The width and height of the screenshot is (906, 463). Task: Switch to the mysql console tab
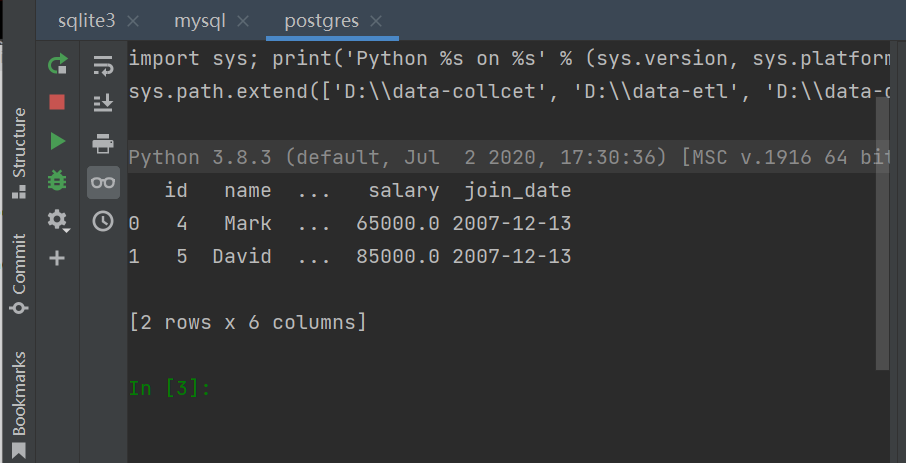pos(200,21)
